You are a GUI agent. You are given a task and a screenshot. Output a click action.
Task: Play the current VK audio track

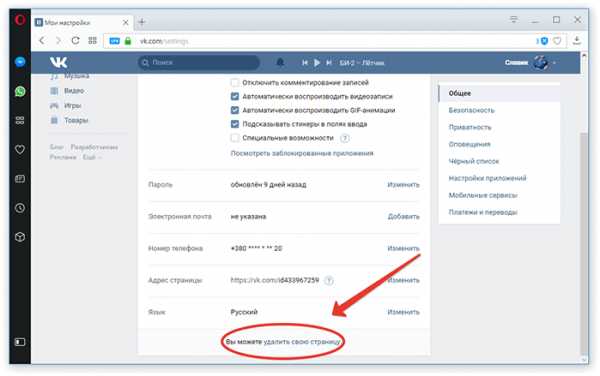pyautogui.click(x=317, y=63)
